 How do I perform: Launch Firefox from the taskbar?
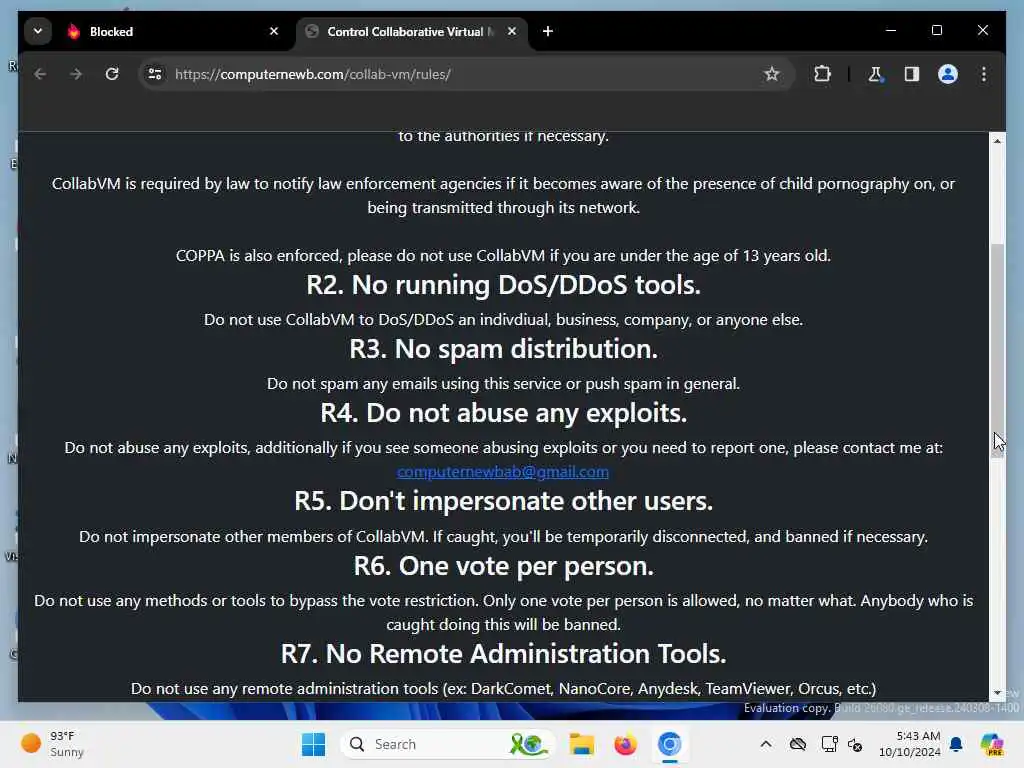[x=625, y=744]
